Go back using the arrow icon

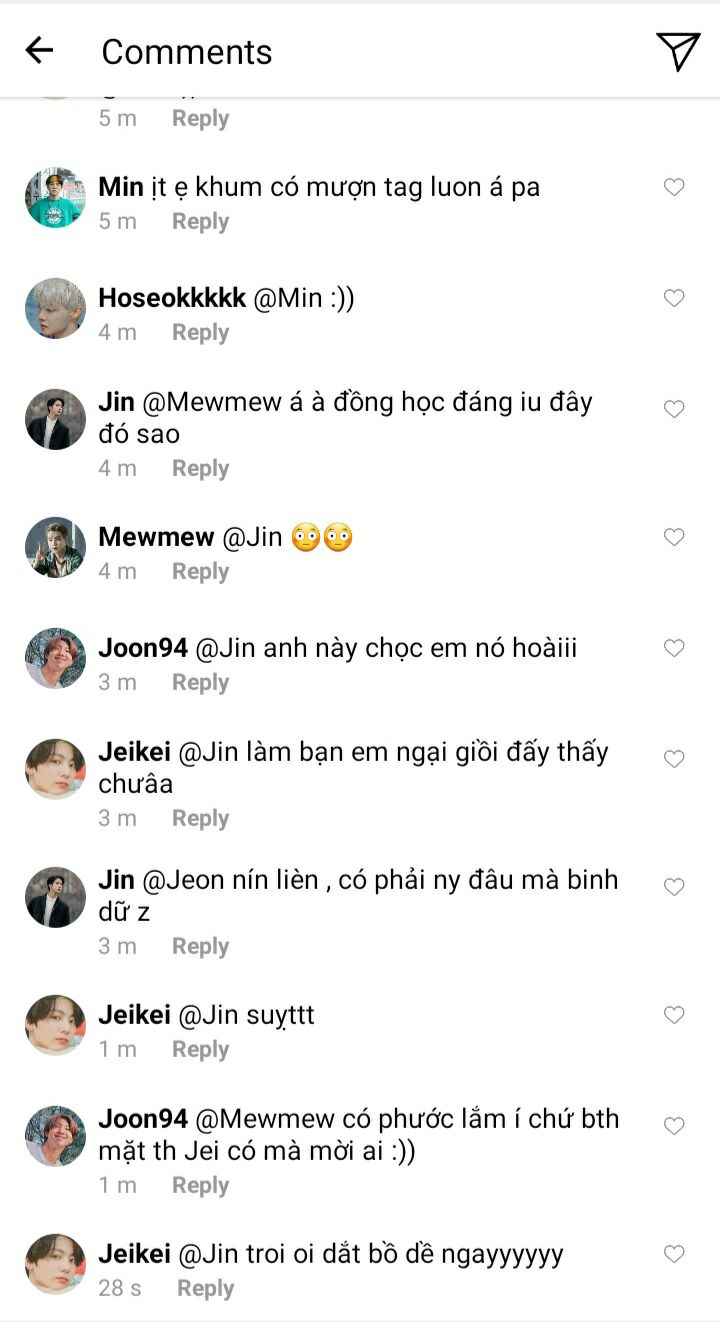[x=39, y=51]
